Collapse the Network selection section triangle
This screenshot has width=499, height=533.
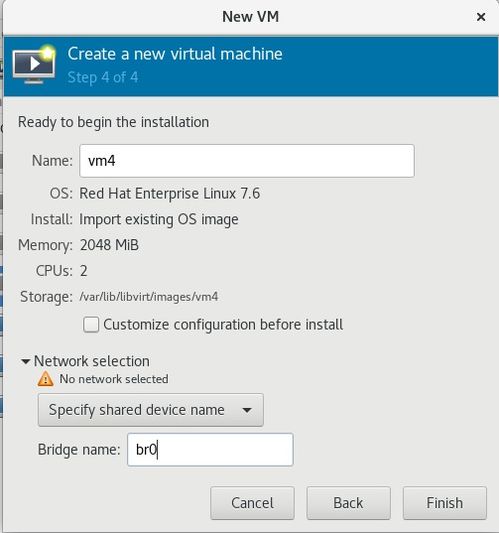(x=25, y=361)
